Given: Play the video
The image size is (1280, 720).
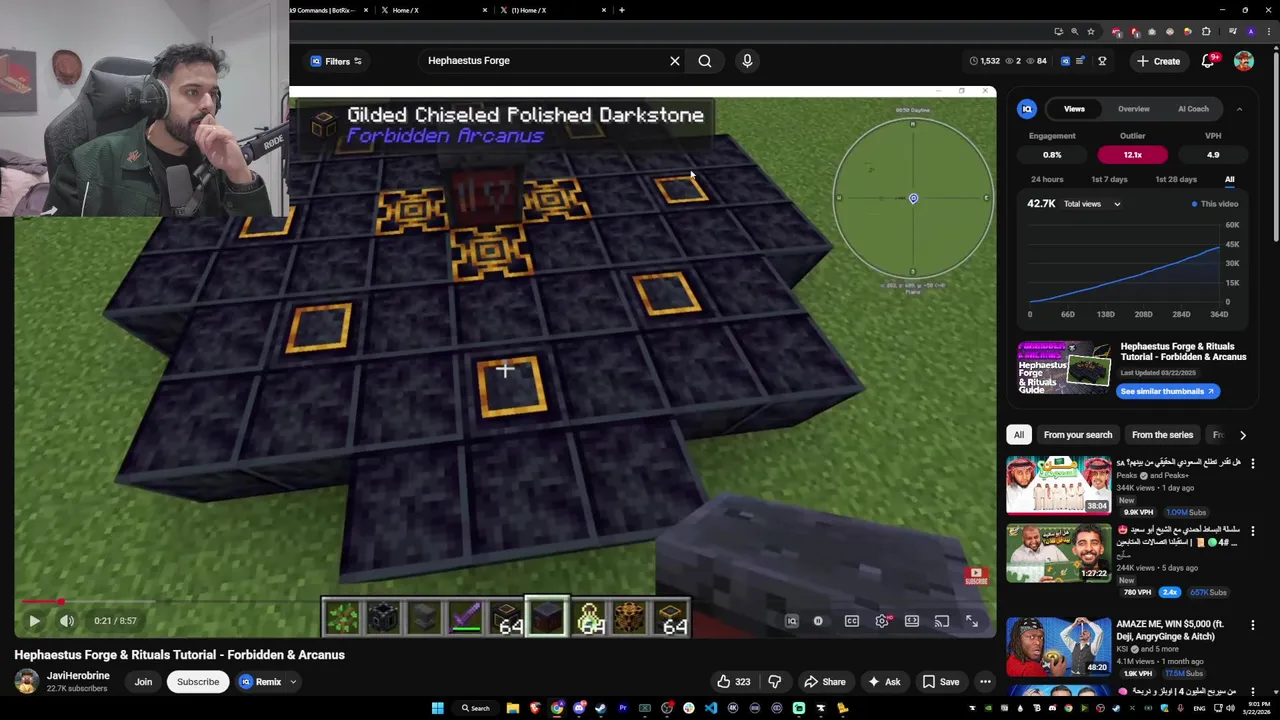Looking at the screenshot, I should point(34,621).
